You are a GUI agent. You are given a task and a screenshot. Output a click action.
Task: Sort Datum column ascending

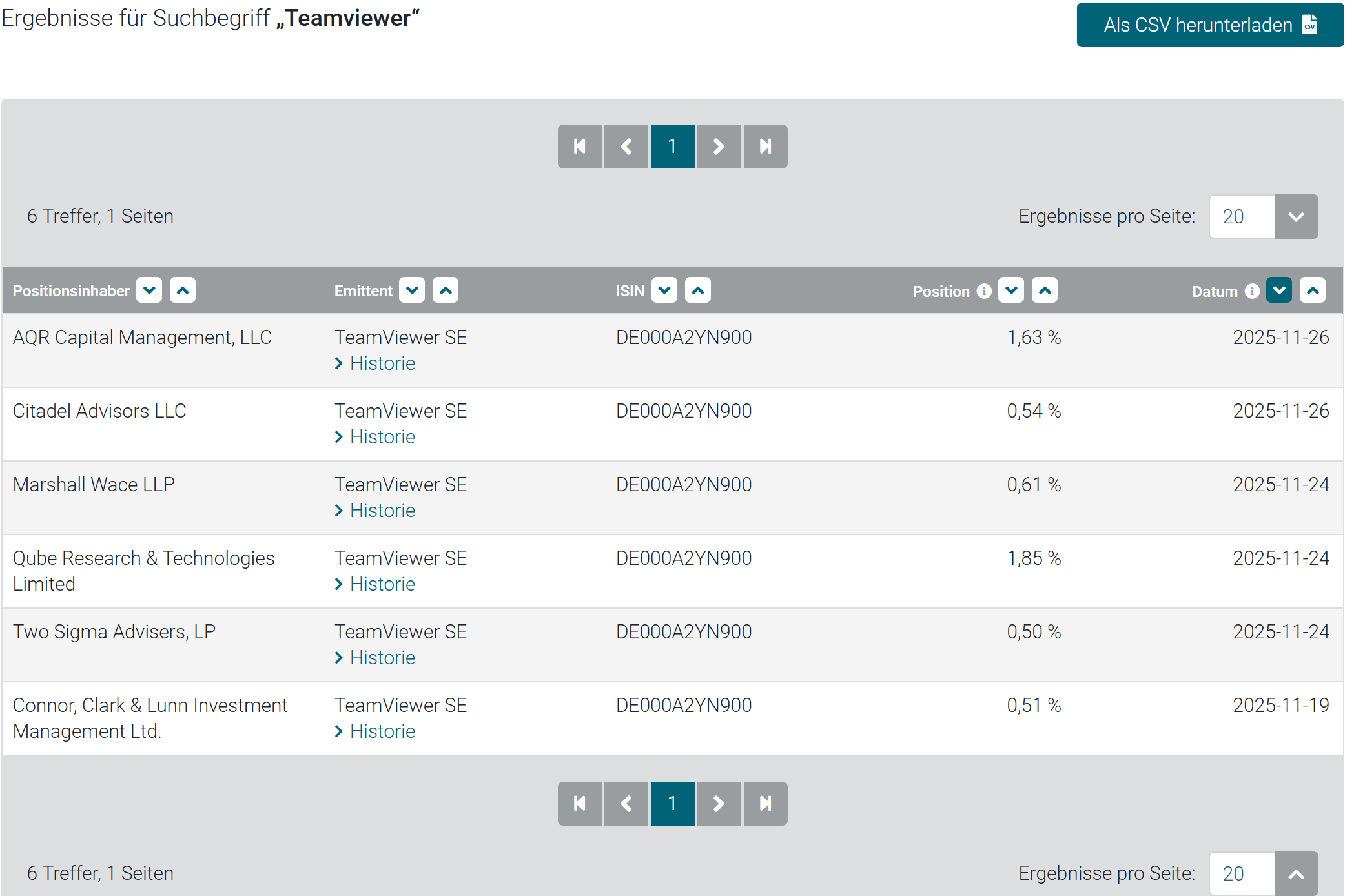(1313, 290)
